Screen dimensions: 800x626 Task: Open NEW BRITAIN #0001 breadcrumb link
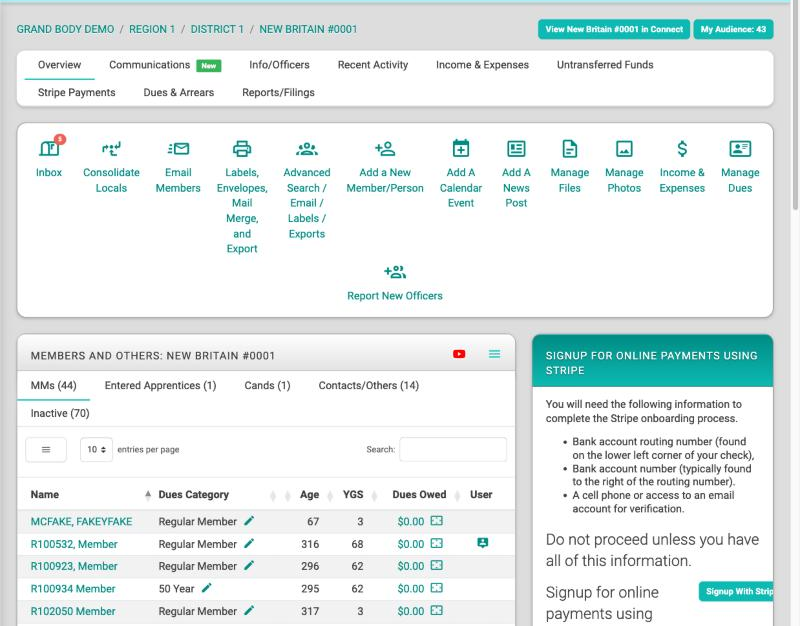(308, 29)
